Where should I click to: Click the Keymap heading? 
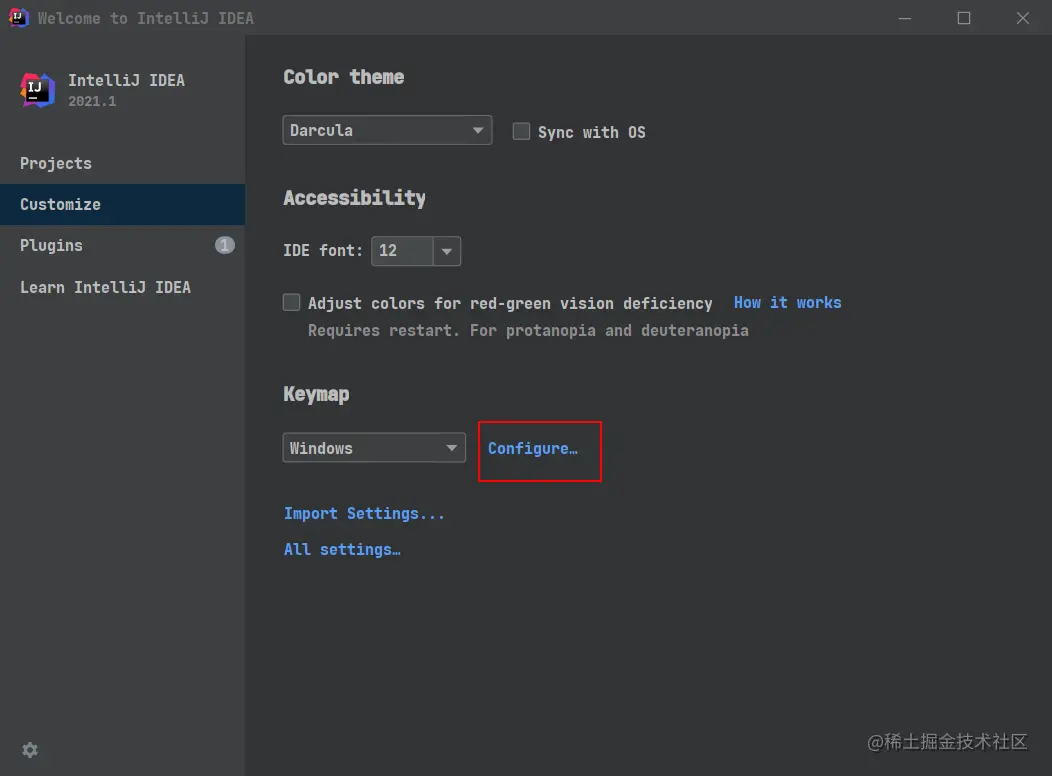click(x=316, y=394)
